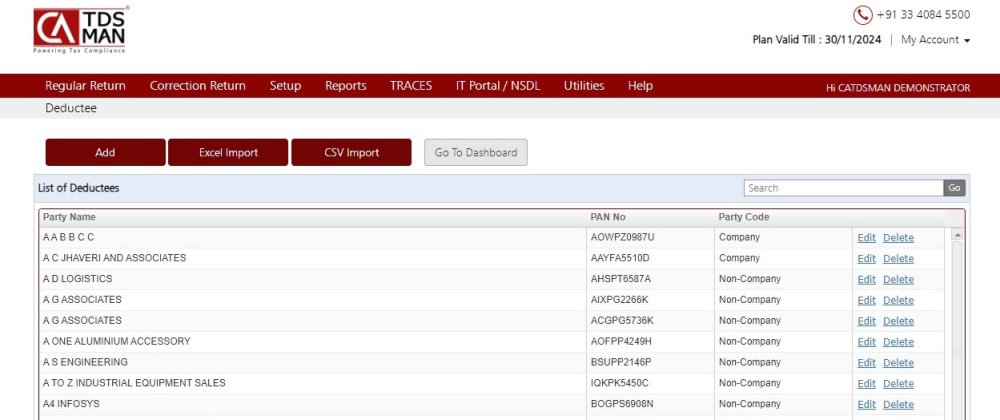Open the Regular Return menu

[x=85, y=86]
